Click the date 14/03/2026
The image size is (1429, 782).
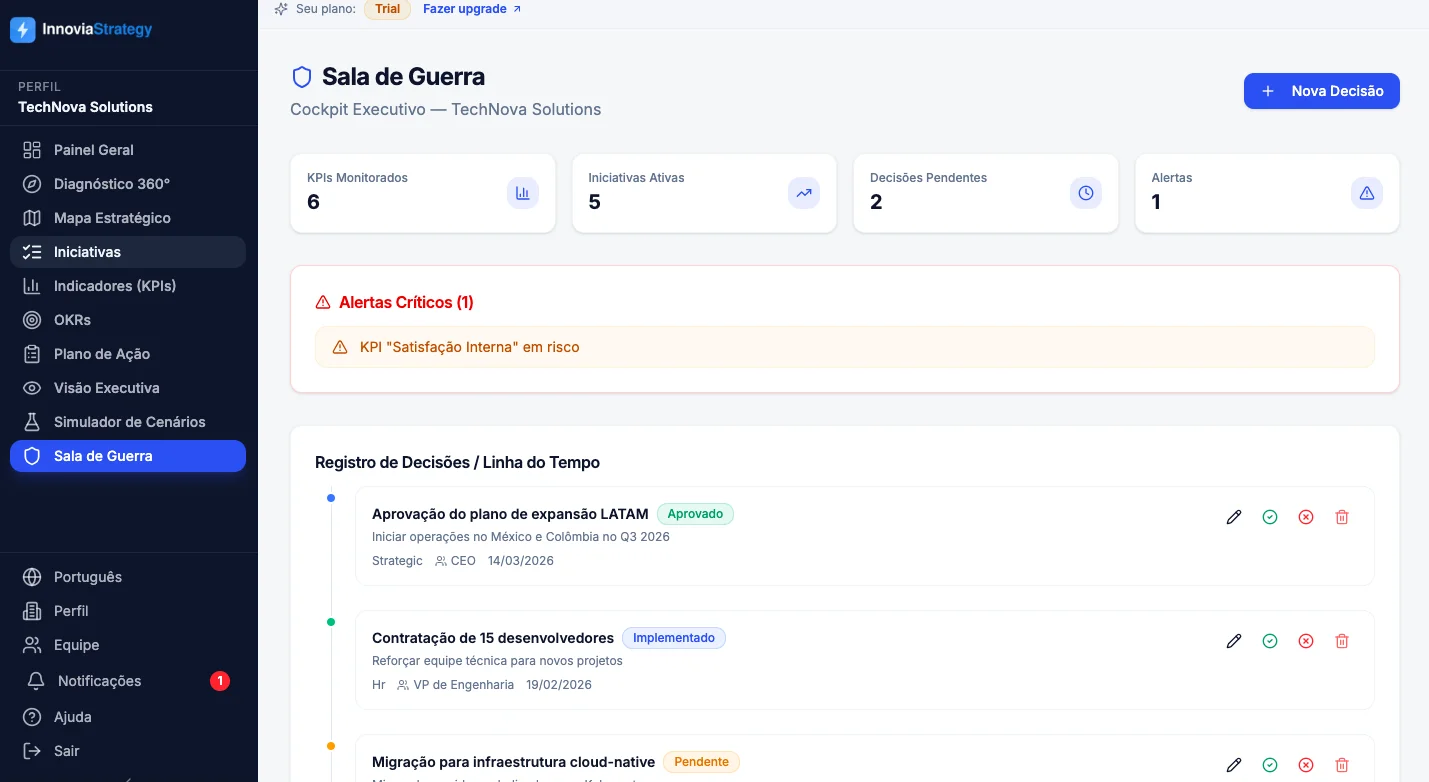point(521,561)
